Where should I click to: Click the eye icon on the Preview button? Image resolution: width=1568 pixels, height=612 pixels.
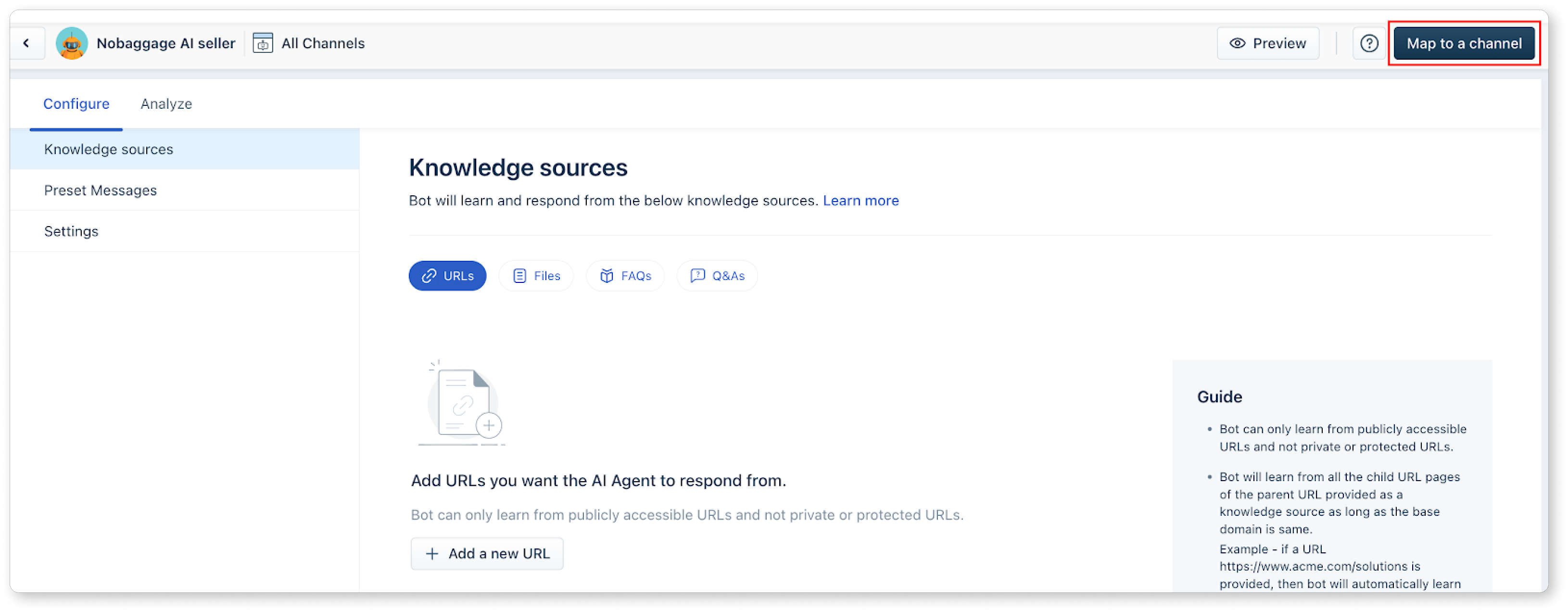(1238, 43)
